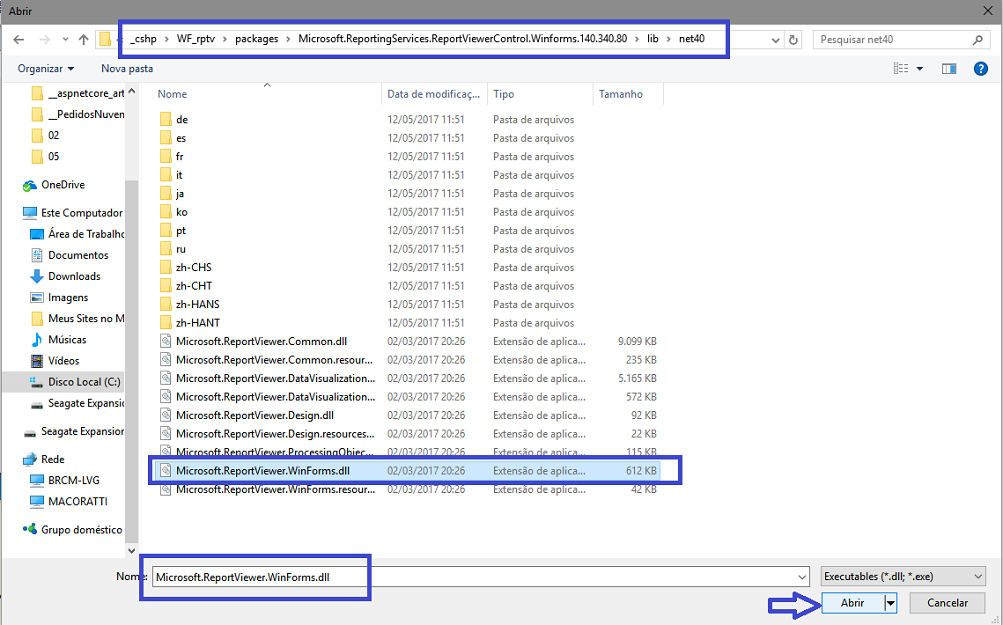Select Microsoft.ReportViewer.Common.resour... file
The height and width of the screenshot is (625, 1003).
point(274,360)
